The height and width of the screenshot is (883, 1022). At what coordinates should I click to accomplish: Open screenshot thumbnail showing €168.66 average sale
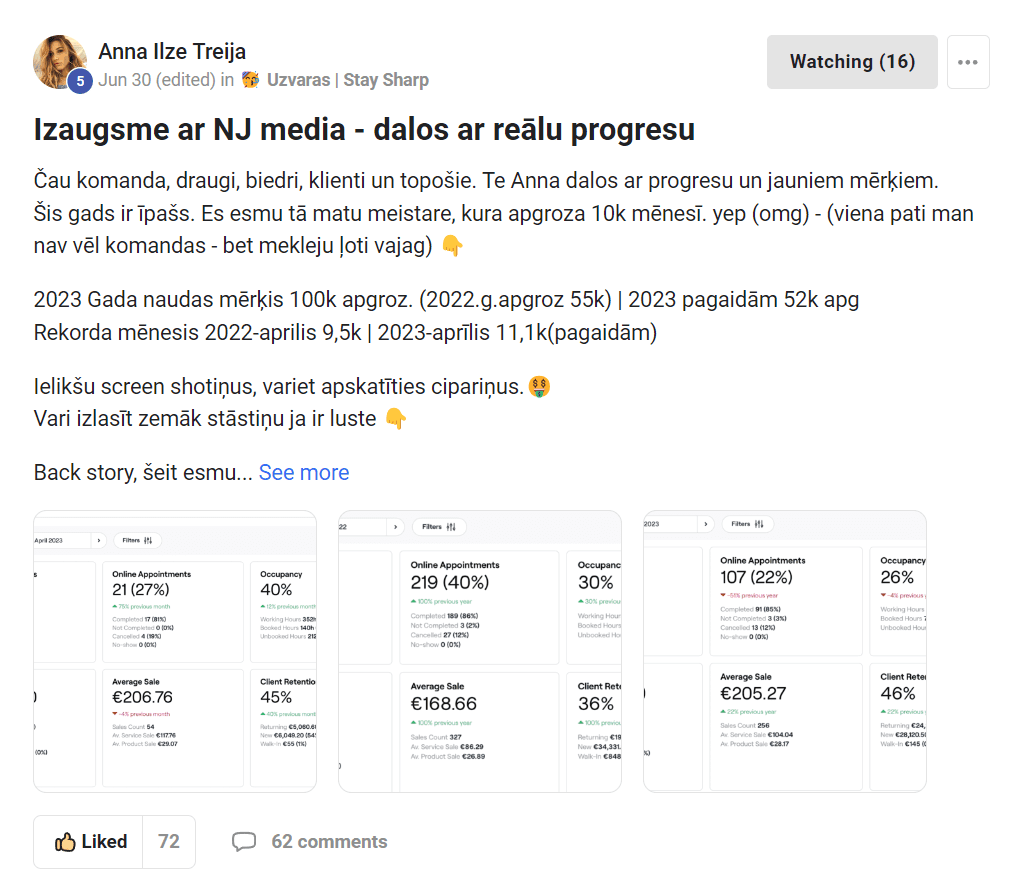[x=480, y=652]
